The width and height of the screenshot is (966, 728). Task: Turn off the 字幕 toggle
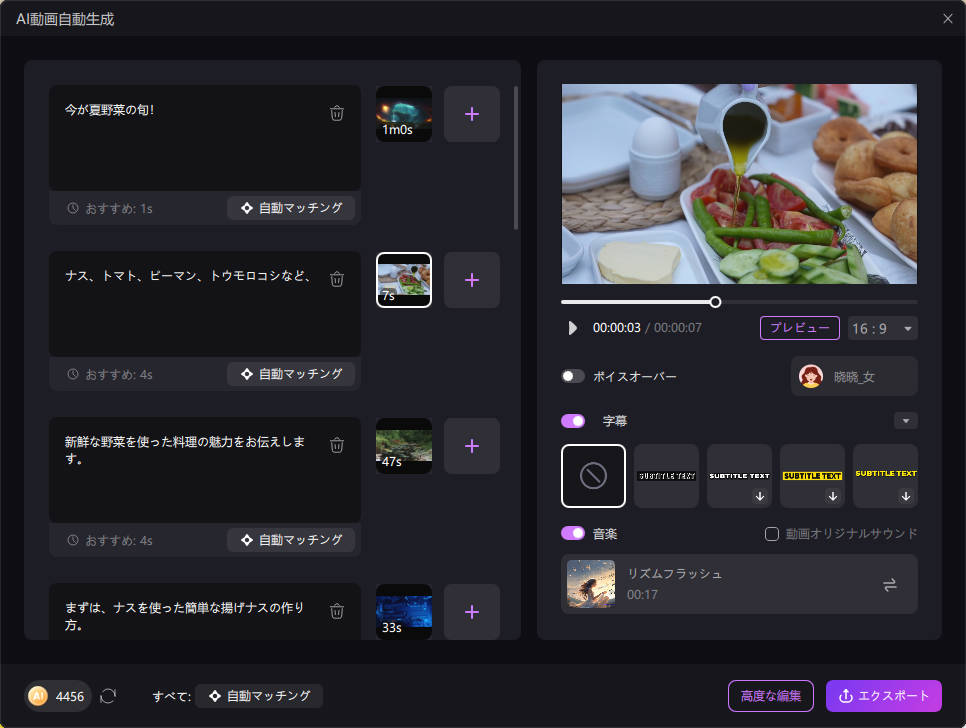pyautogui.click(x=573, y=421)
